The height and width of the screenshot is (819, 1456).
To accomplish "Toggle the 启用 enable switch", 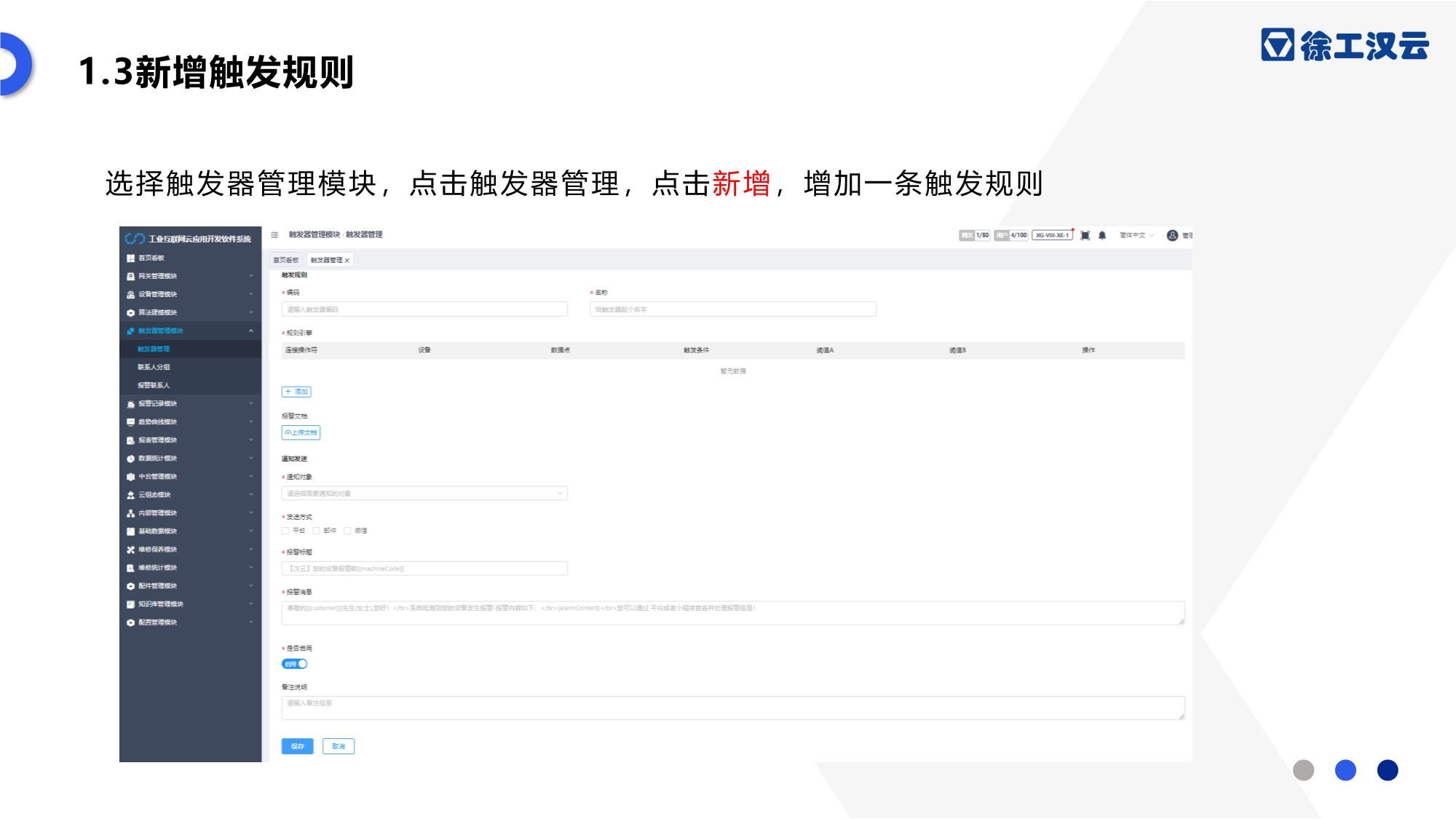I will click(295, 664).
